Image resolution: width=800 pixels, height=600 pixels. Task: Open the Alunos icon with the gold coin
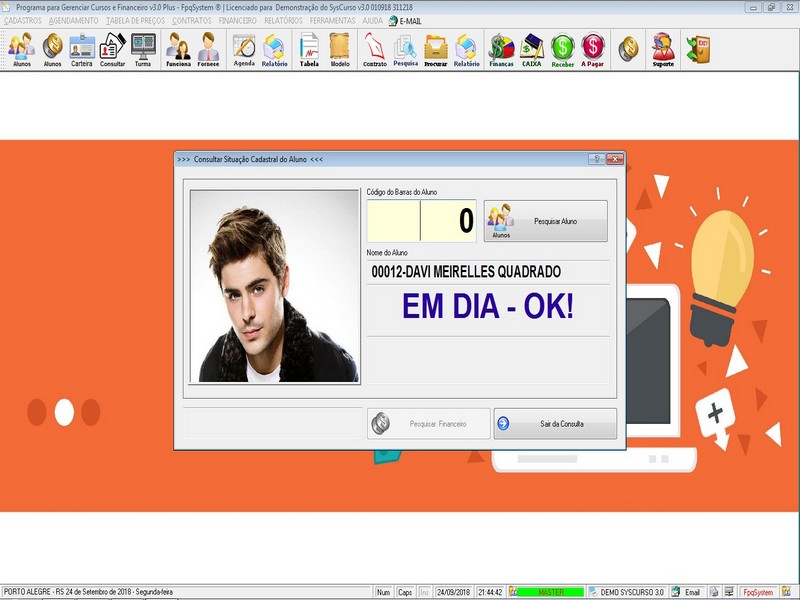click(x=52, y=49)
